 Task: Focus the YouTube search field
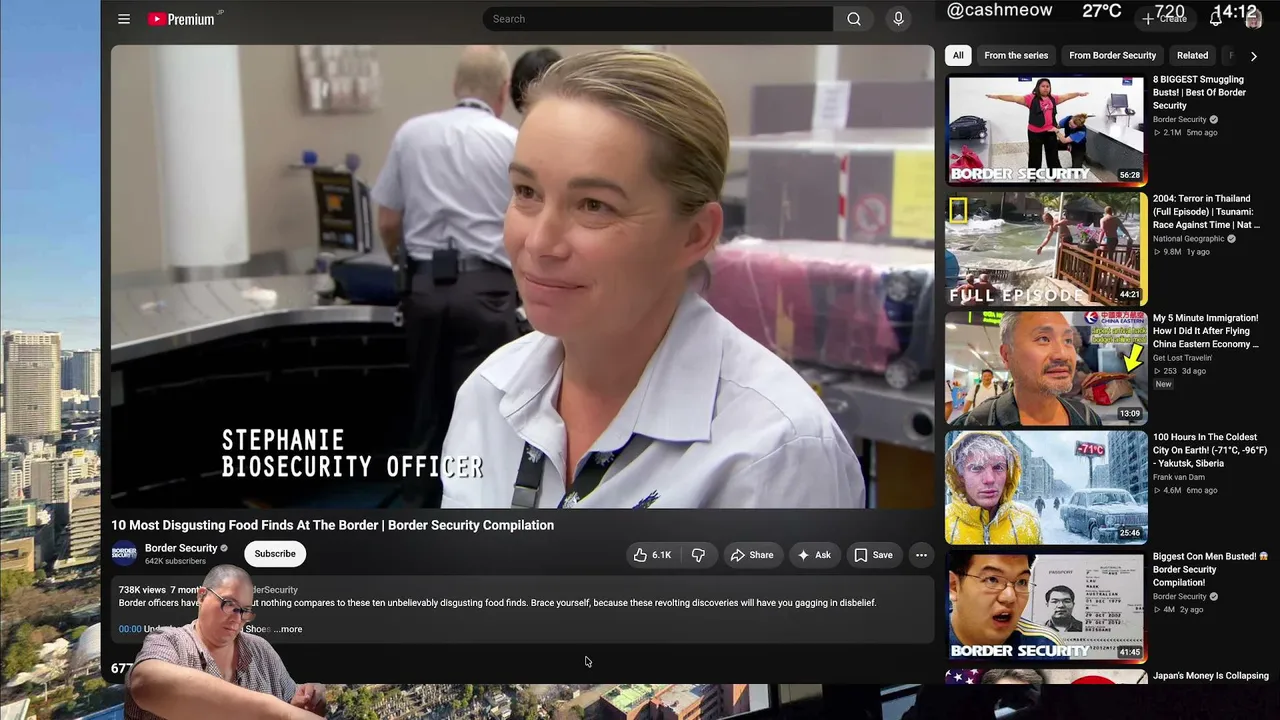pos(658,19)
